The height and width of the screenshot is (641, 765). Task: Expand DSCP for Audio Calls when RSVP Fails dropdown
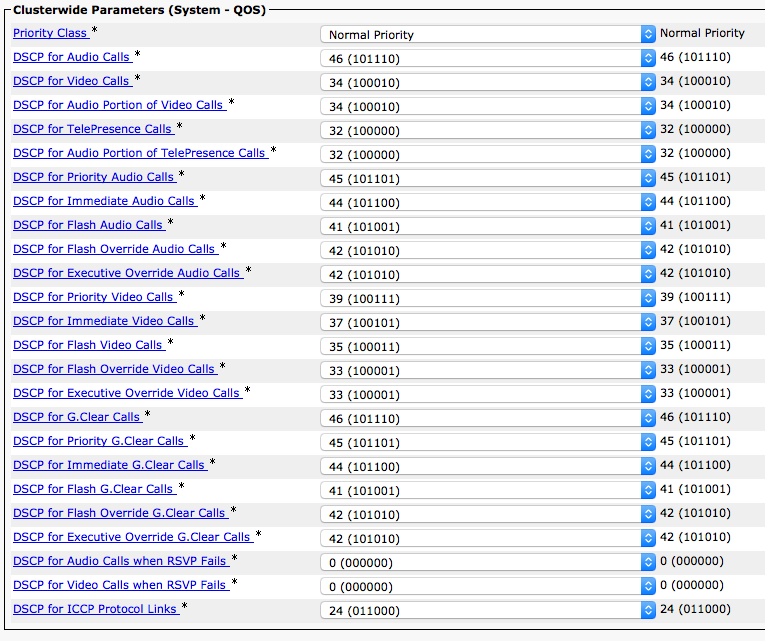(x=488, y=561)
